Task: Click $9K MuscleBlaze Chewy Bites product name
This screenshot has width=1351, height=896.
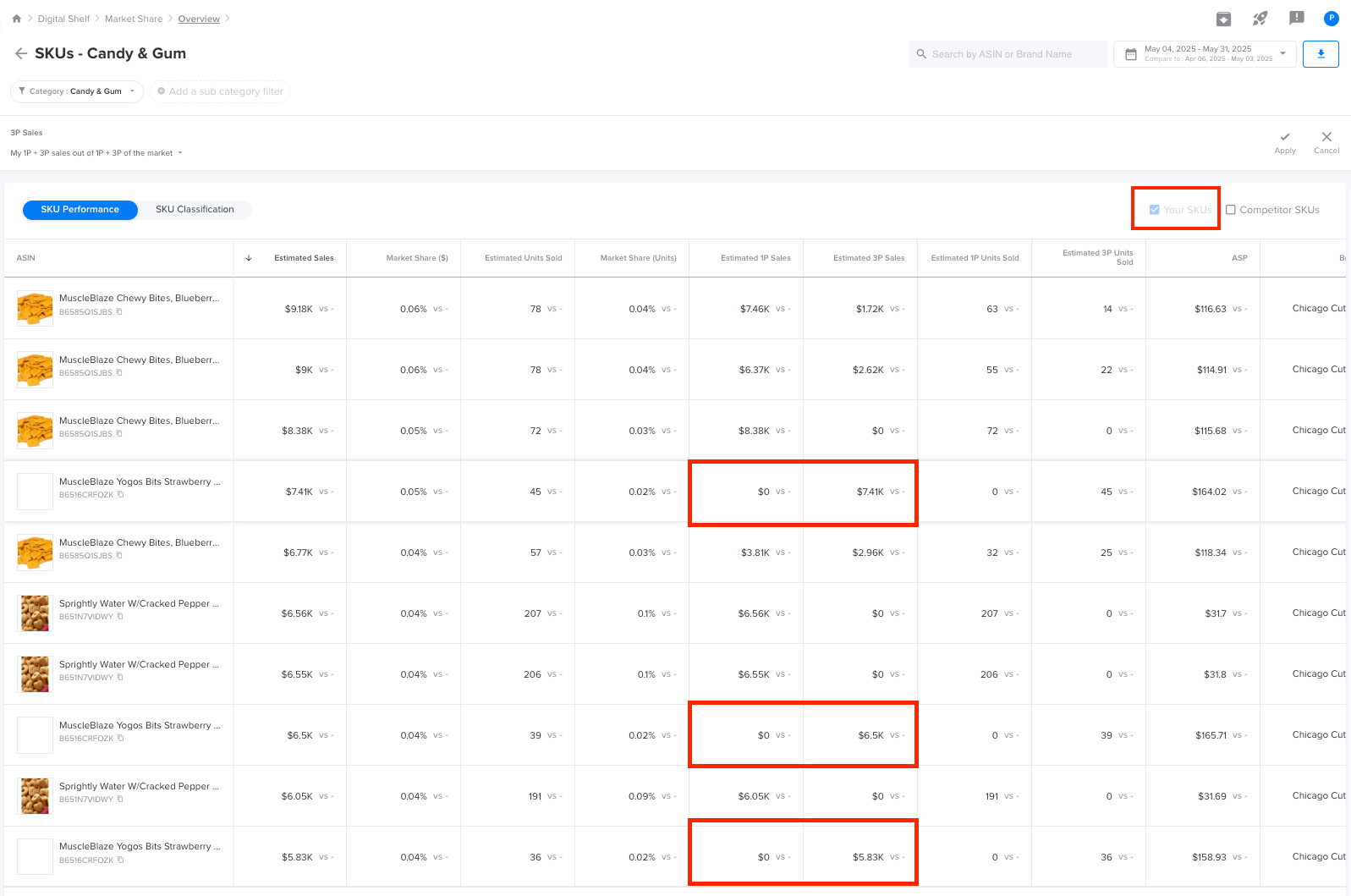Action: 139,360
